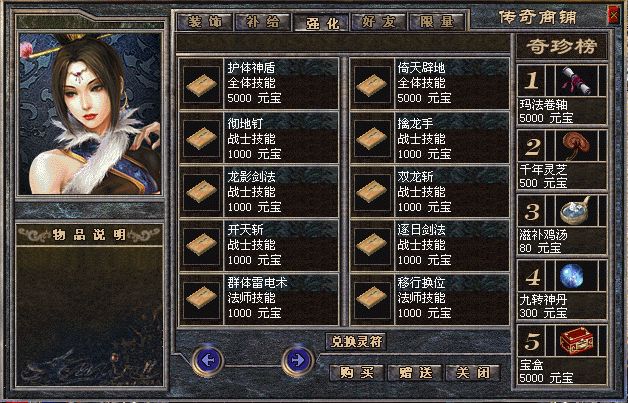Open the 补给 tab
The width and height of the screenshot is (628, 403).
click(x=263, y=22)
